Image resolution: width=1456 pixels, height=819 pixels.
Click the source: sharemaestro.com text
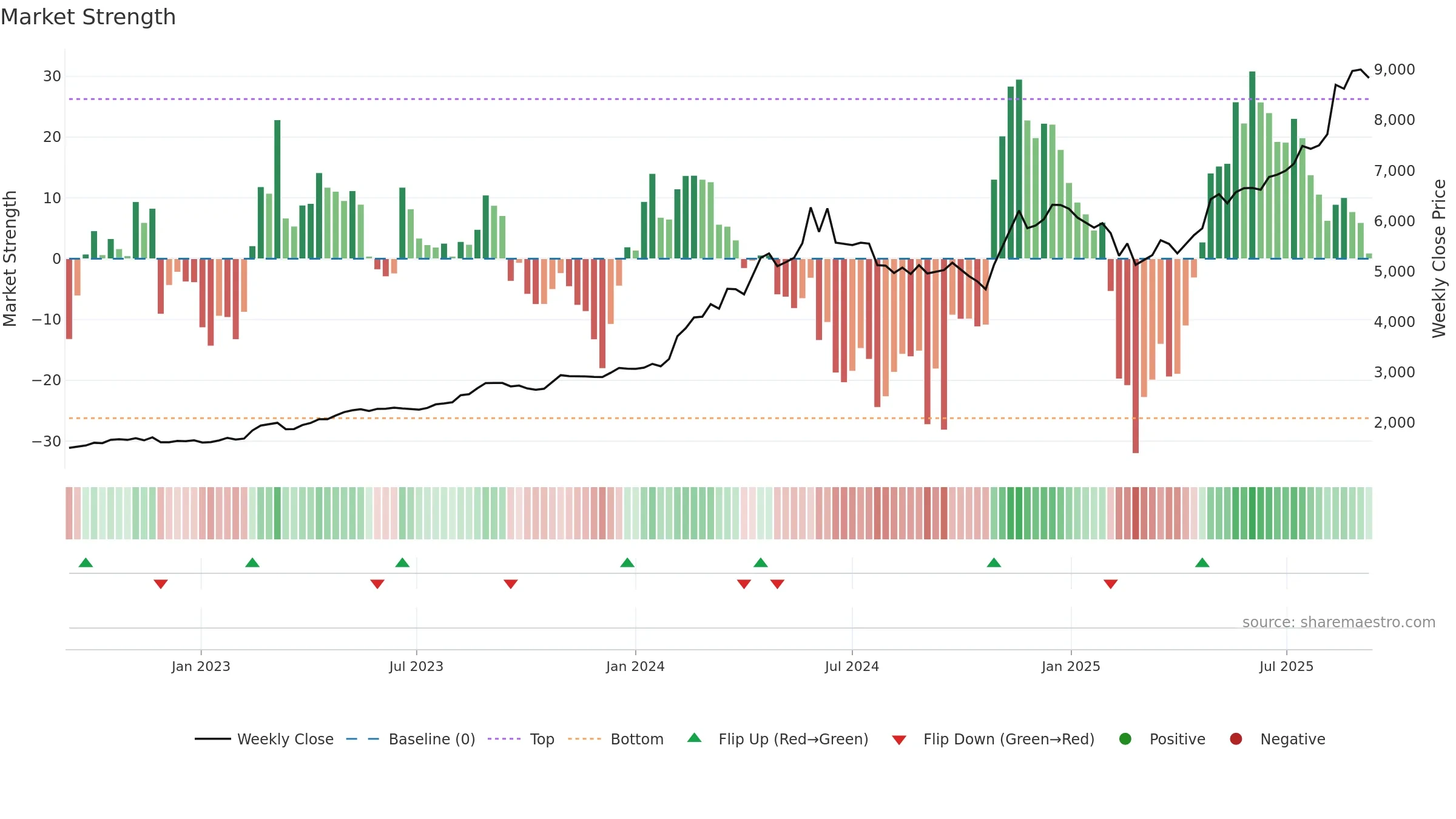click(x=1339, y=622)
